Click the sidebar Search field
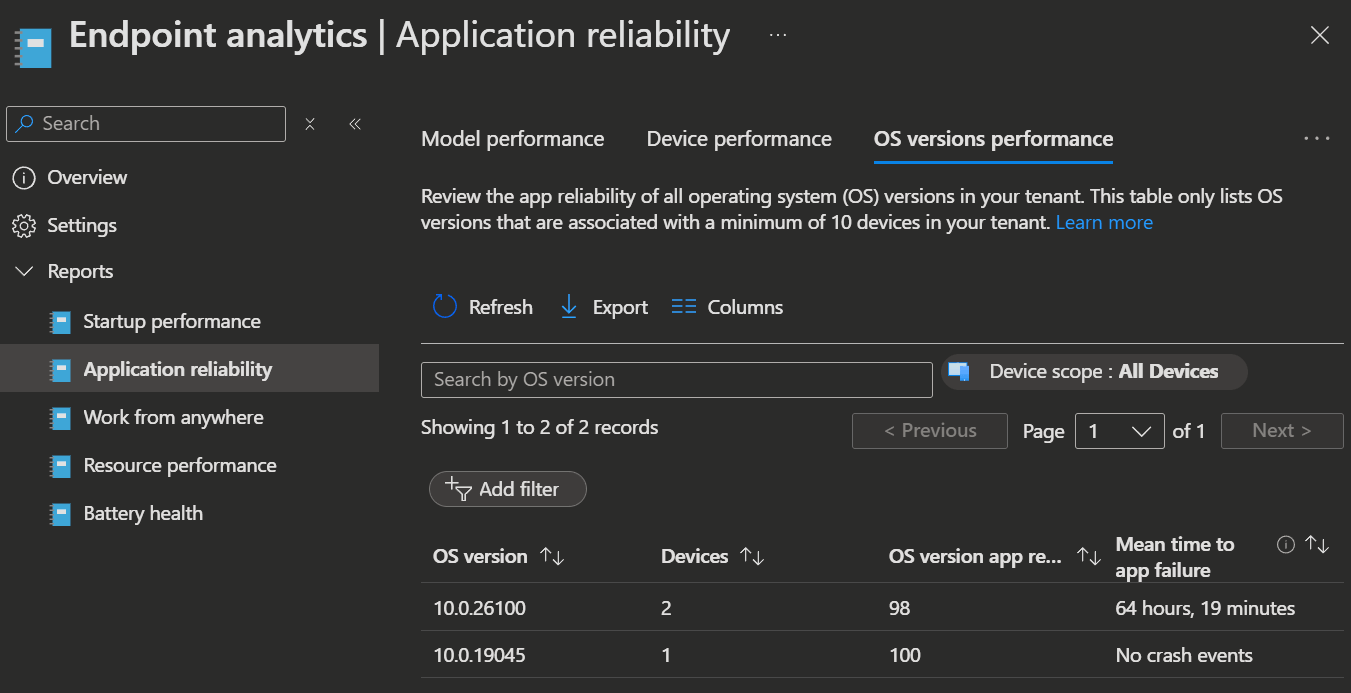This screenshot has height=693, width=1351. [x=146, y=124]
